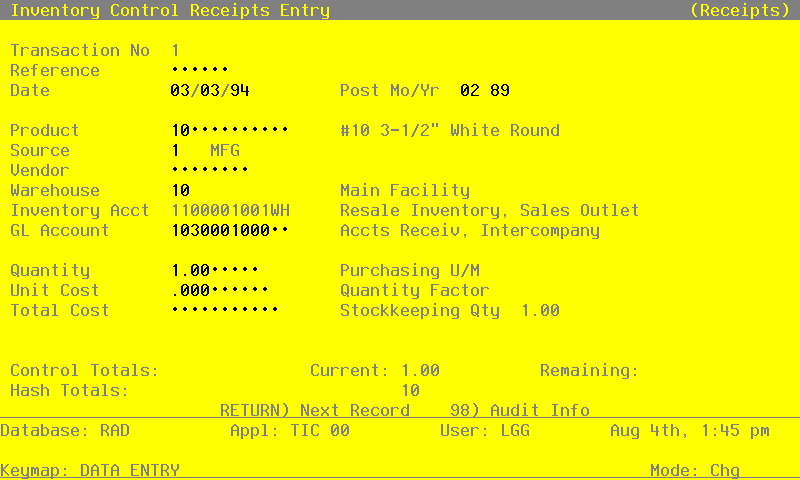Viewport: 800px width, 480px height.
Task: Click the Purchasing U/M label
Action: click(410, 270)
